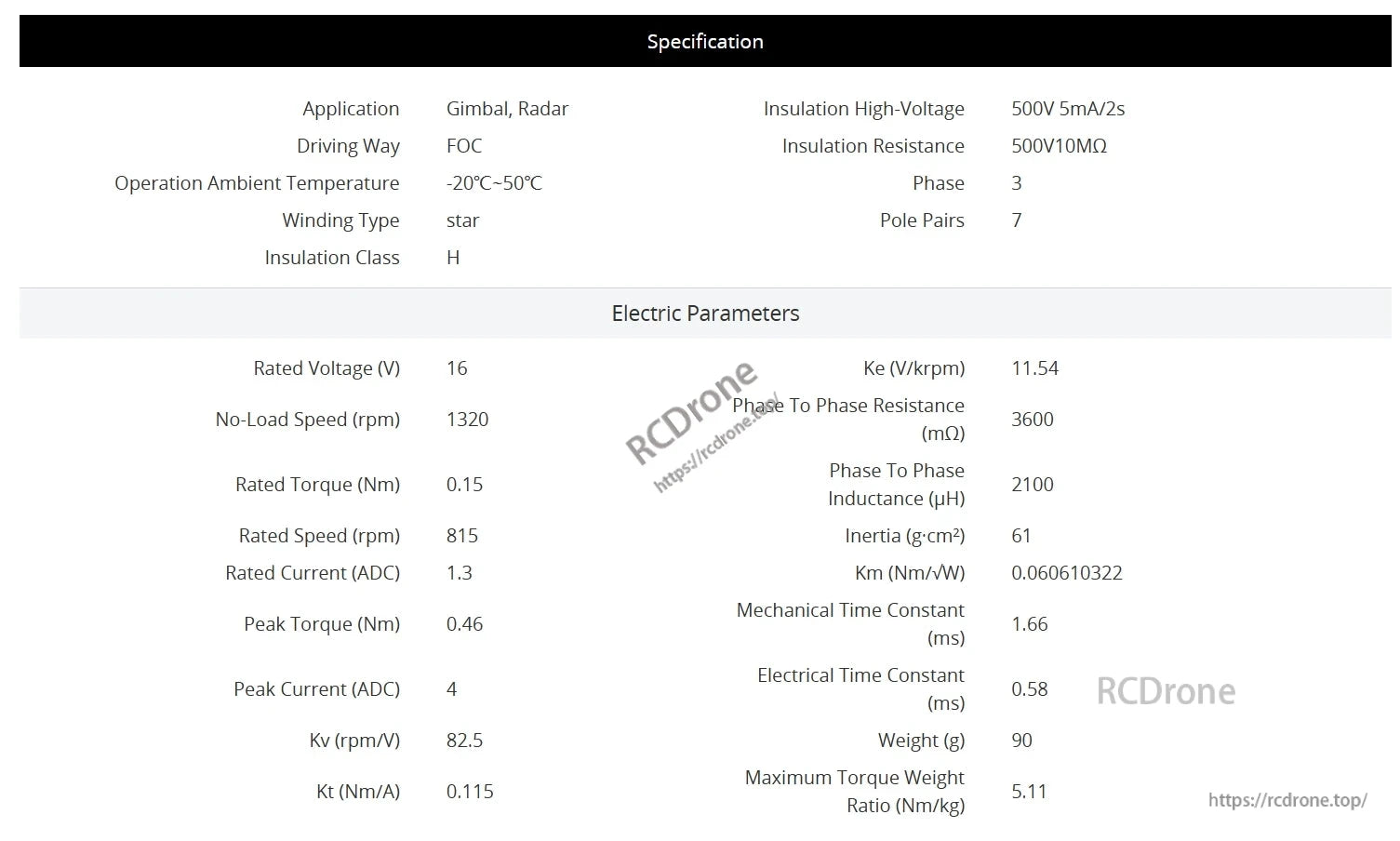Select the Kv value 82.5
1400x841 pixels.
point(464,741)
